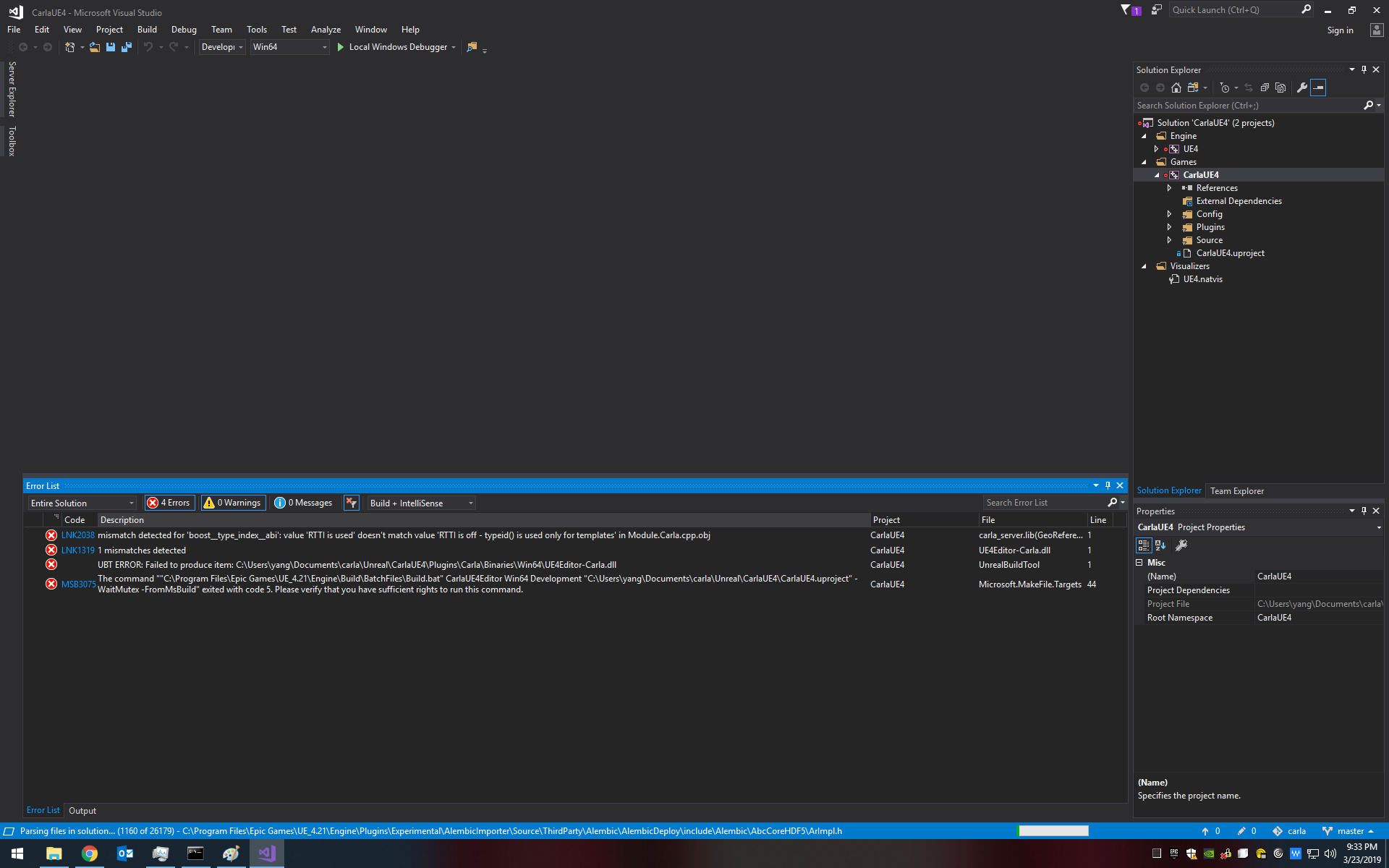Expand the Source folder

pyautogui.click(x=1170, y=240)
